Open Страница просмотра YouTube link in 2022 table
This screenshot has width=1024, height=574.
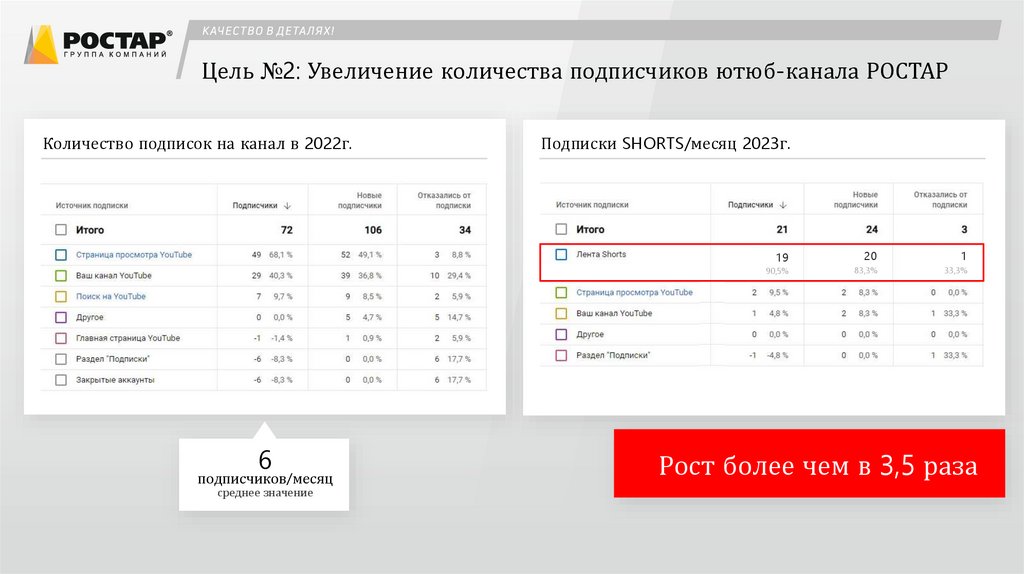[134, 255]
